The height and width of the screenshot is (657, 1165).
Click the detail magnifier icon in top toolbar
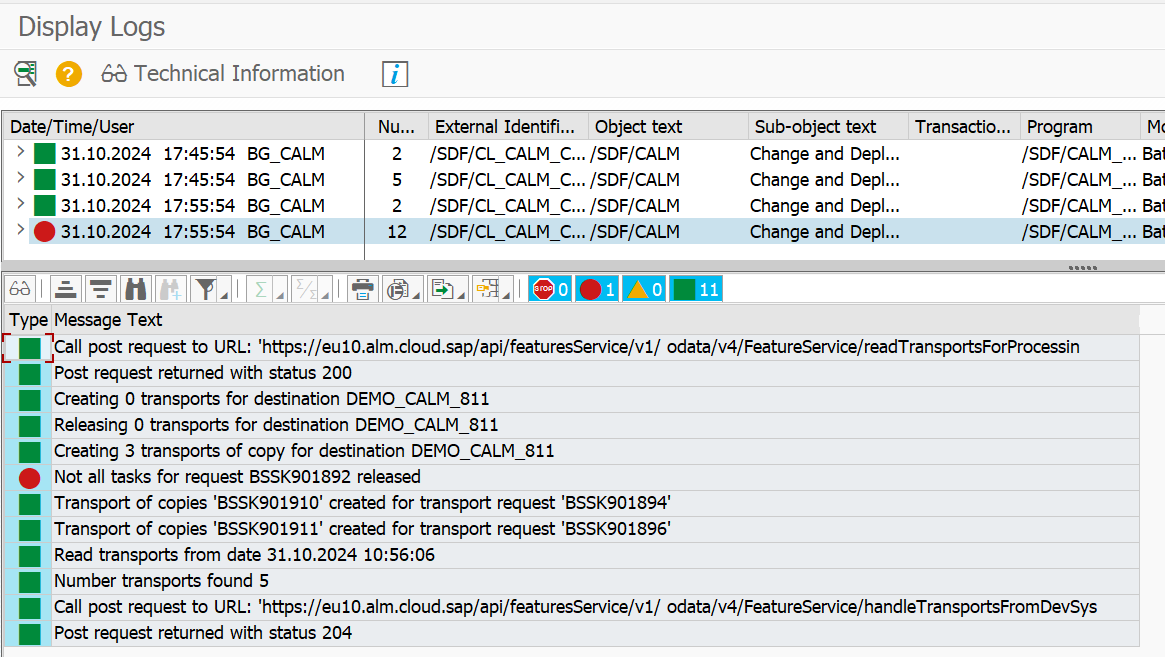point(25,74)
